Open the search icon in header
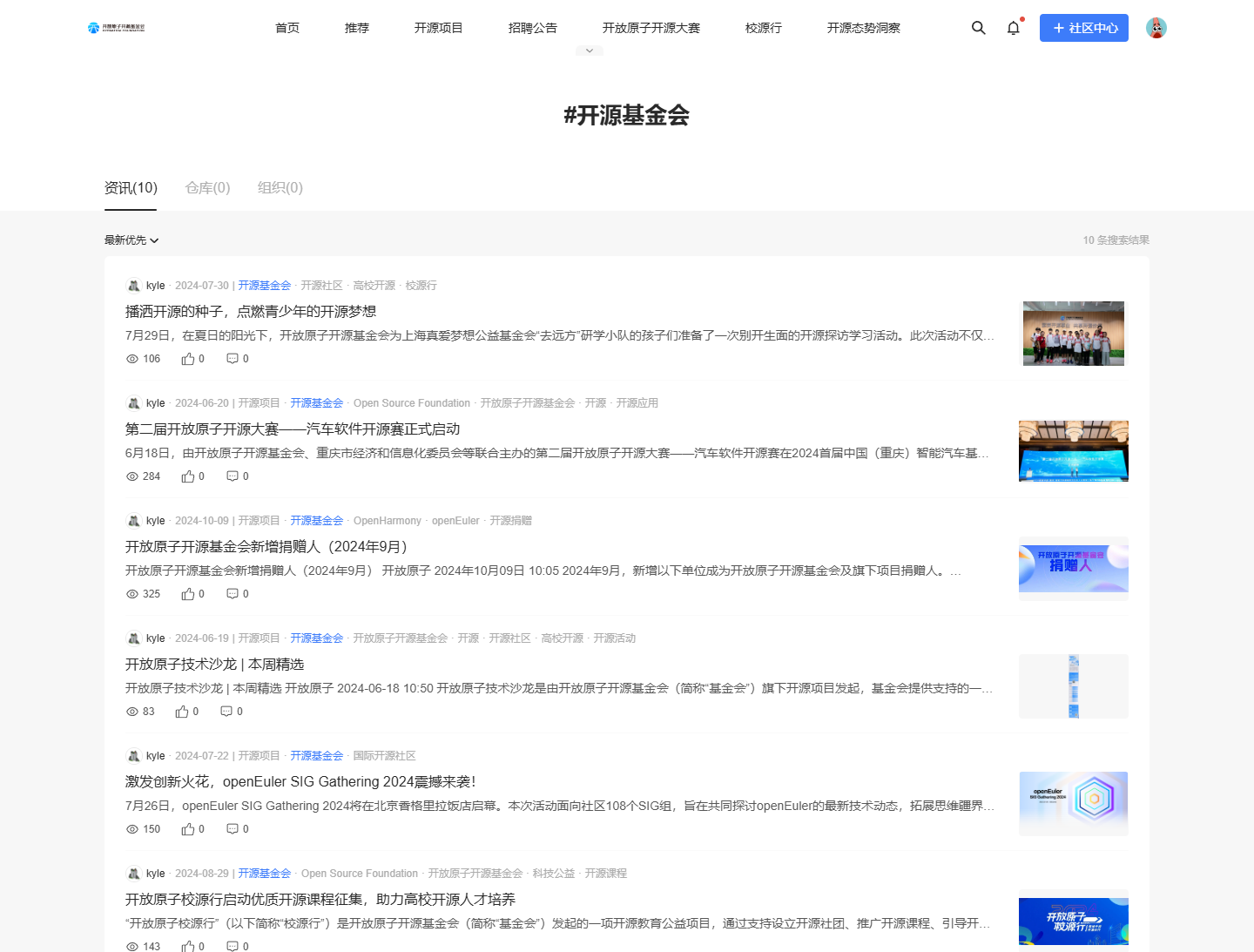This screenshot has height=952, width=1254. click(x=979, y=28)
